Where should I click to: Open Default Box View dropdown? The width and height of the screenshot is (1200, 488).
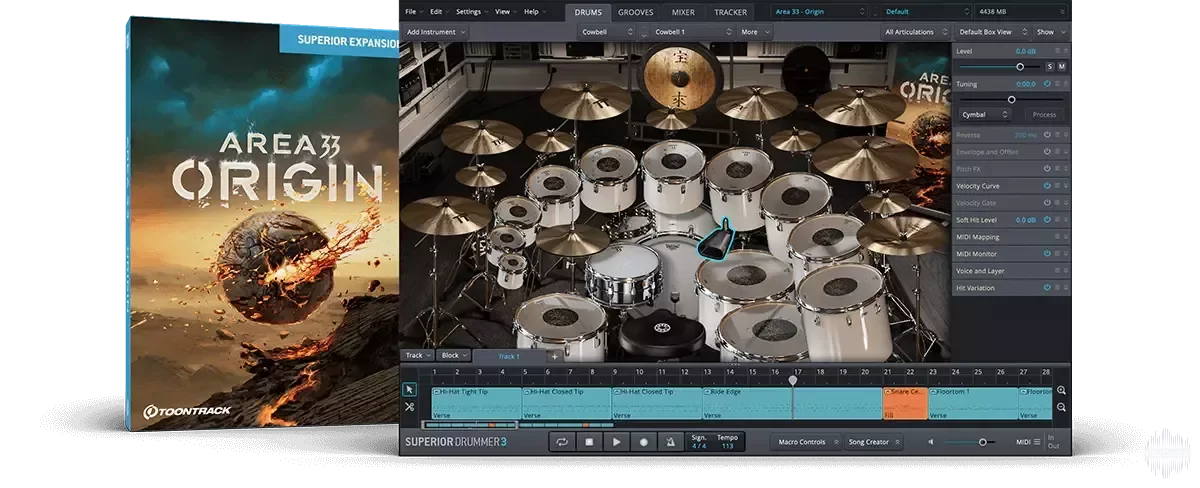[991, 32]
